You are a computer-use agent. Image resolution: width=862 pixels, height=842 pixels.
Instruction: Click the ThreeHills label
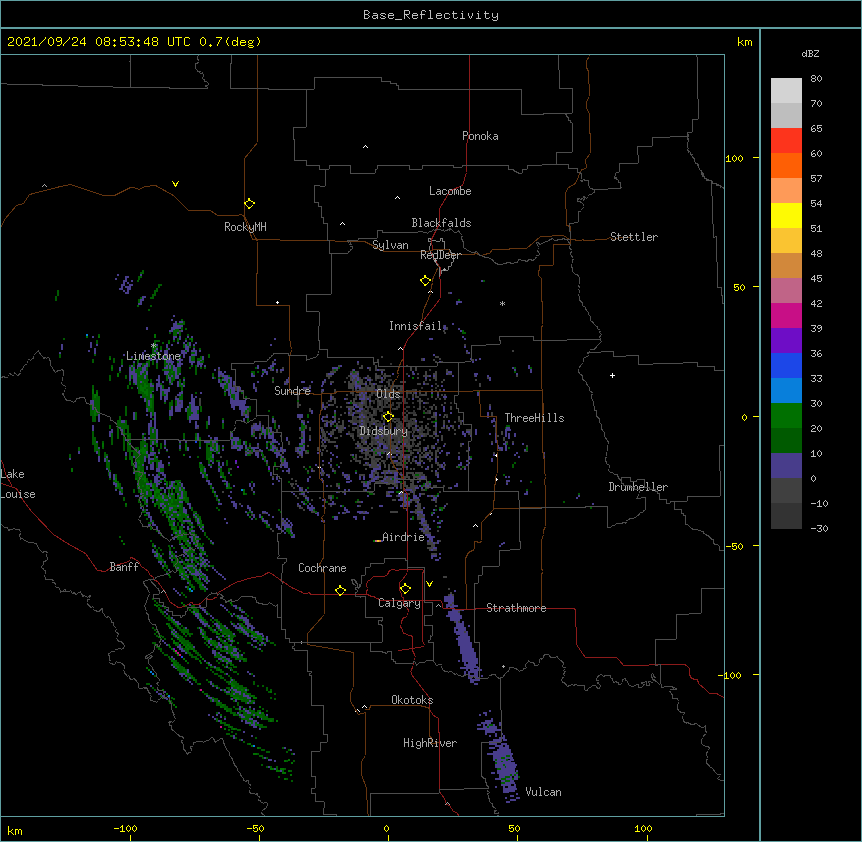534,418
